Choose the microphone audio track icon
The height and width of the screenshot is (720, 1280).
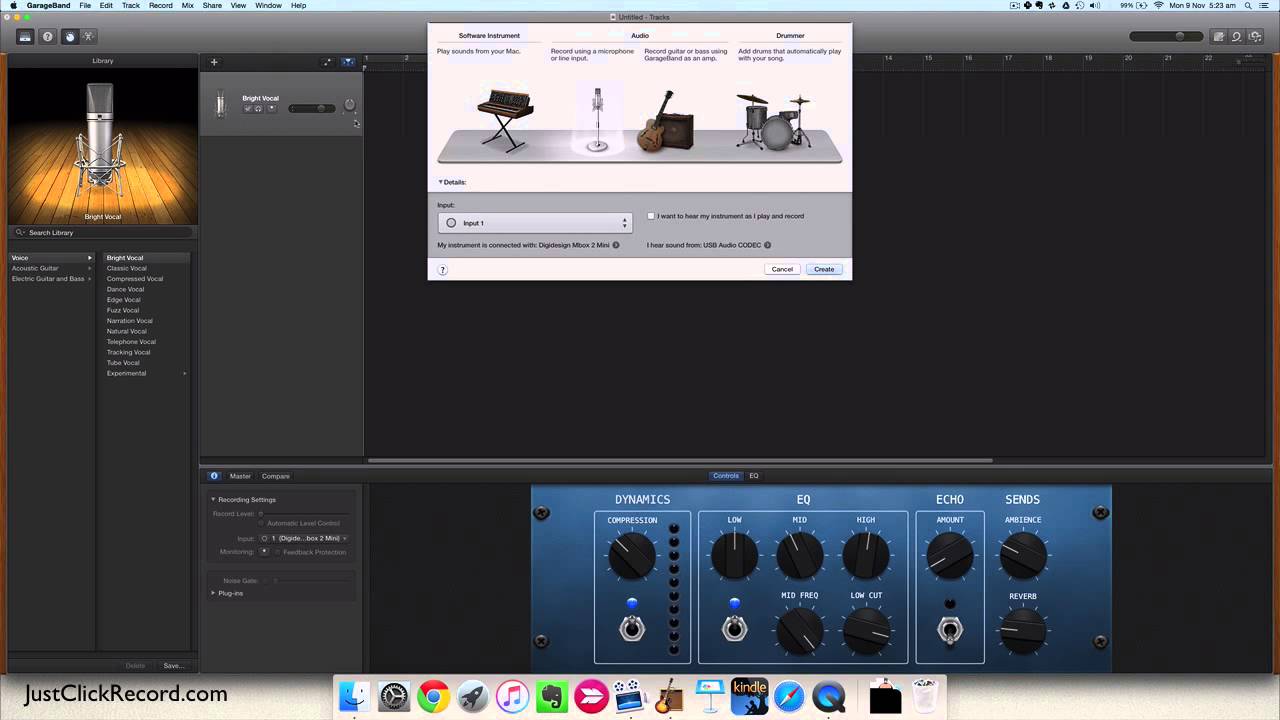tap(597, 120)
